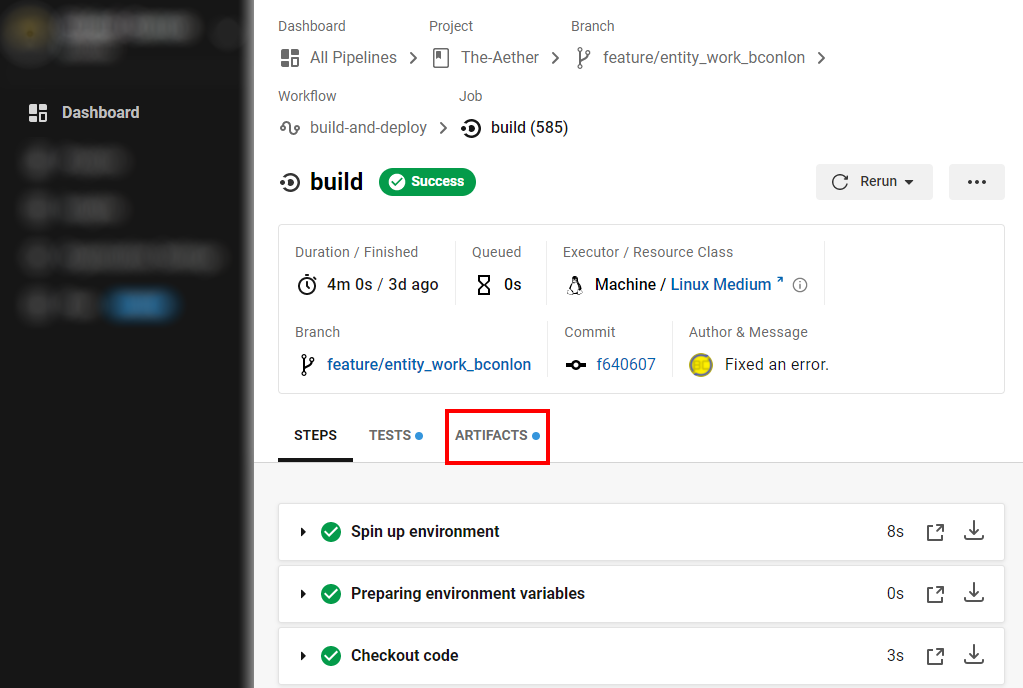1023x688 pixels.
Task: Switch to the STEPS tab
Action: coord(315,436)
